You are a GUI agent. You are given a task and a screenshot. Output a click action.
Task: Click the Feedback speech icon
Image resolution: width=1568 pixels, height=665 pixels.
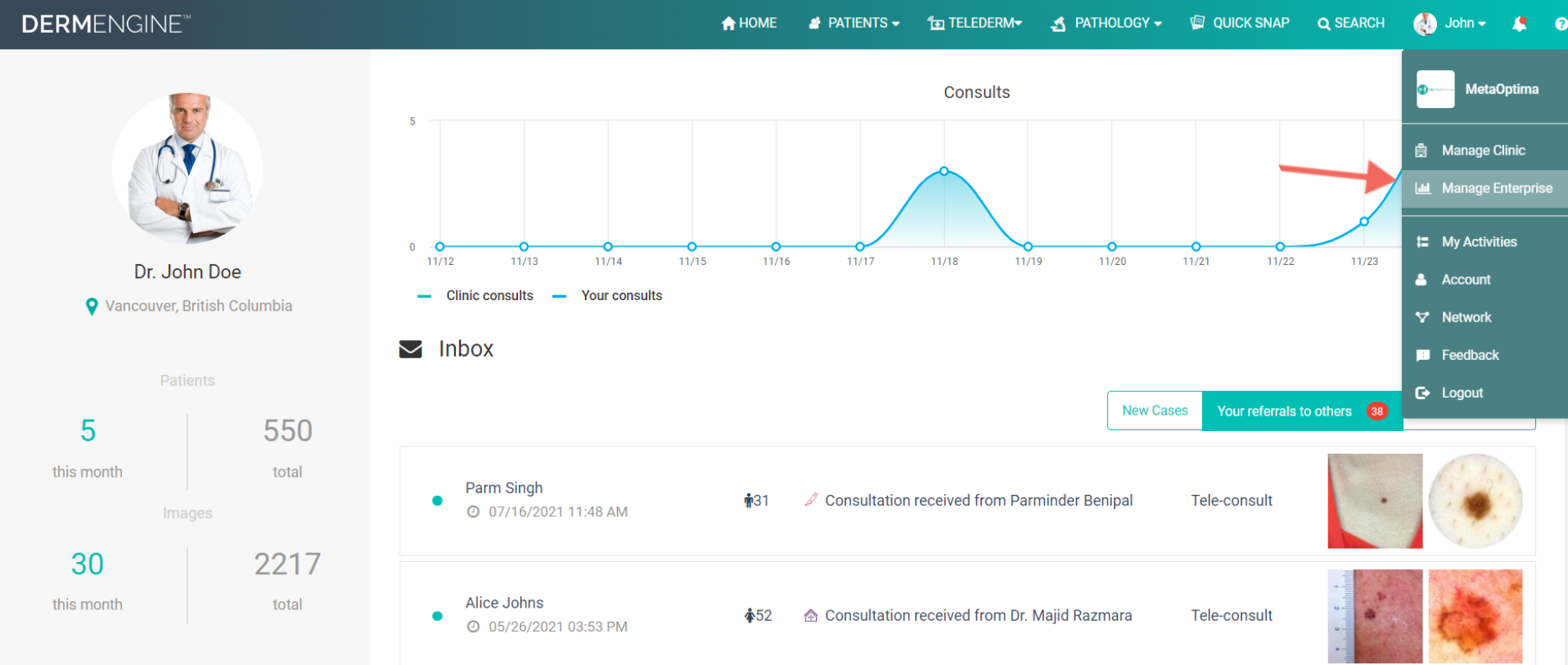pyautogui.click(x=1422, y=355)
